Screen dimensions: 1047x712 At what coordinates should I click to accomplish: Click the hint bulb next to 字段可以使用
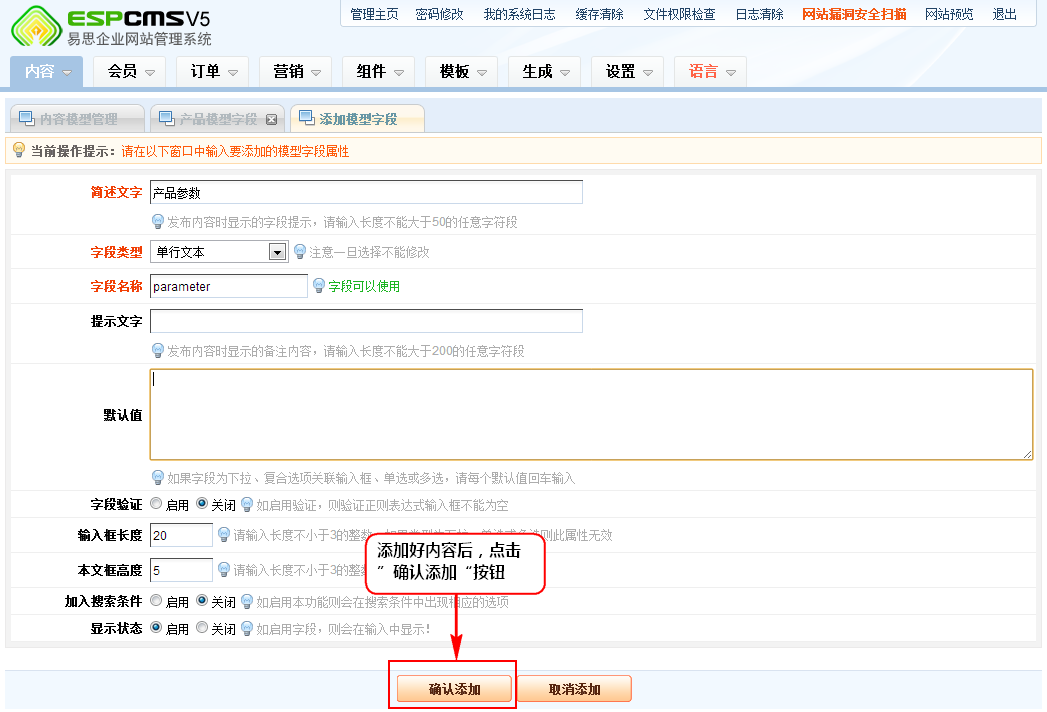pyautogui.click(x=319, y=286)
